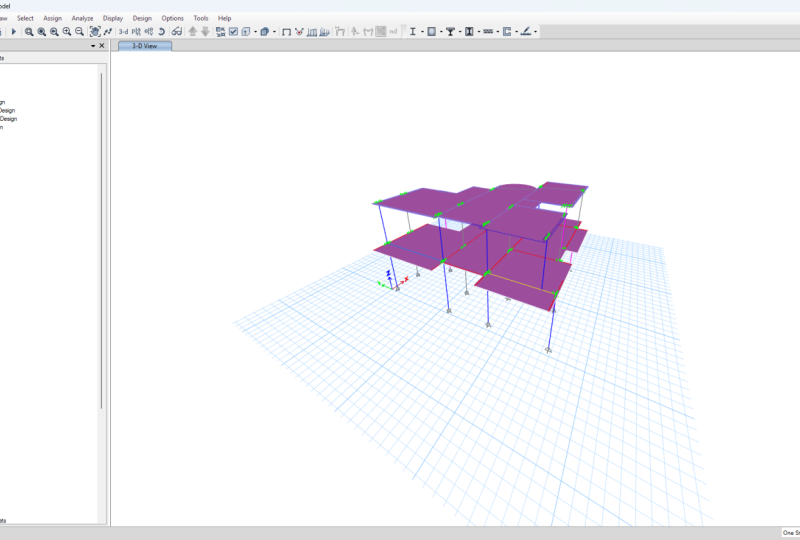Image resolution: width=800 pixels, height=540 pixels.
Task: Click the greyed table-frame display icon
Action: coord(340,32)
